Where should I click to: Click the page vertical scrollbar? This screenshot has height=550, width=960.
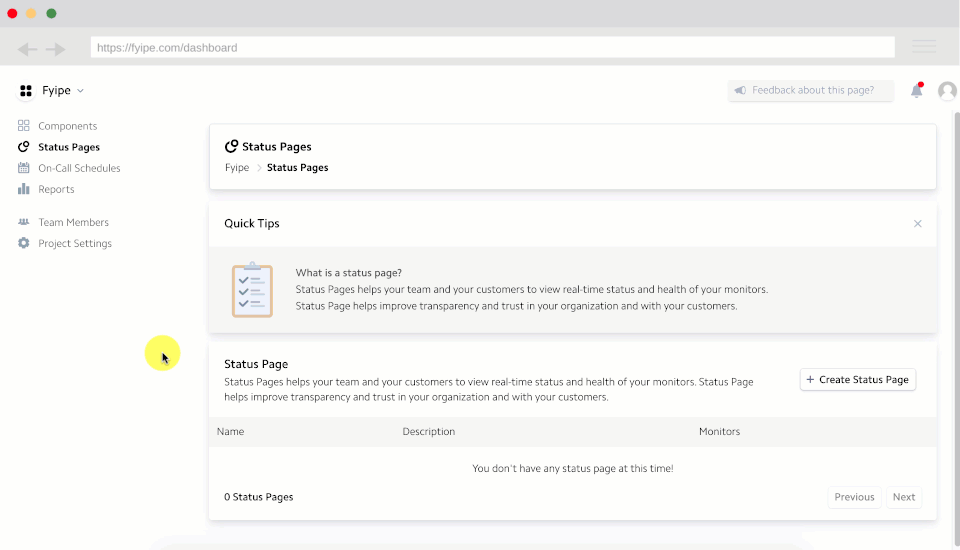click(x=956, y=328)
